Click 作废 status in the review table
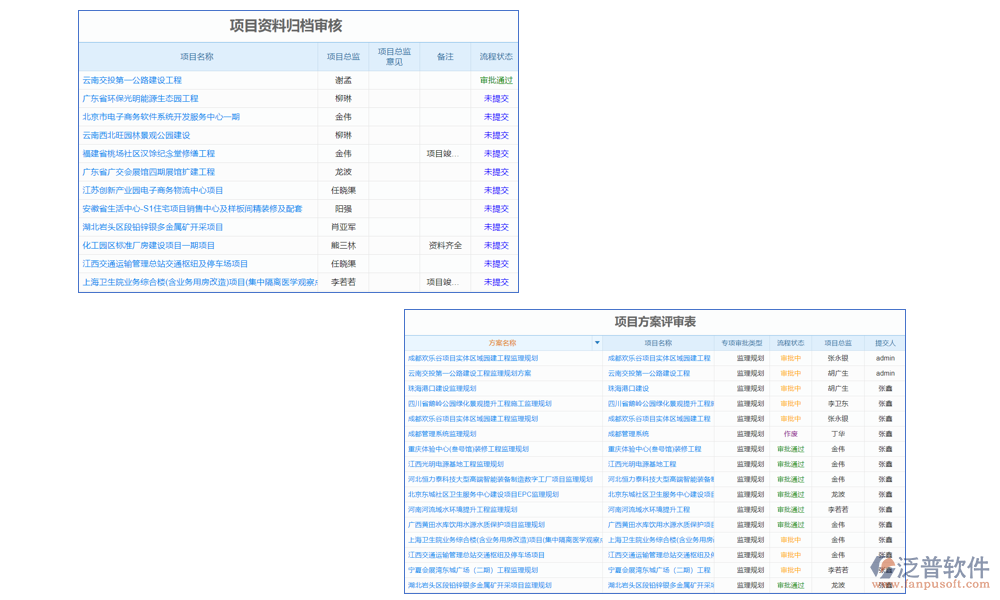This screenshot has height=600, width=1000. pyautogui.click(x=790, y=434)
